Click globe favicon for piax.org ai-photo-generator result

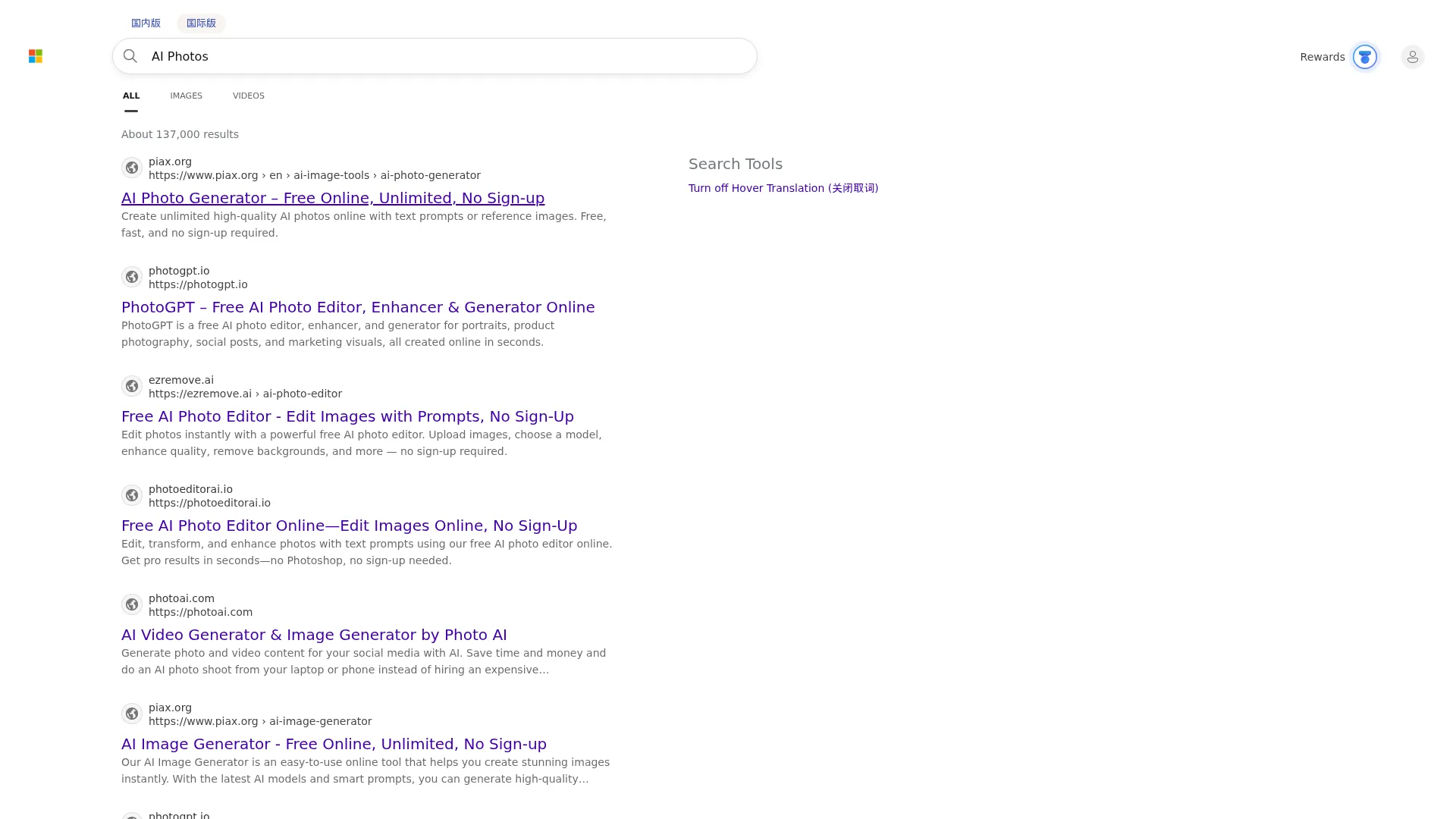point(132,168)
